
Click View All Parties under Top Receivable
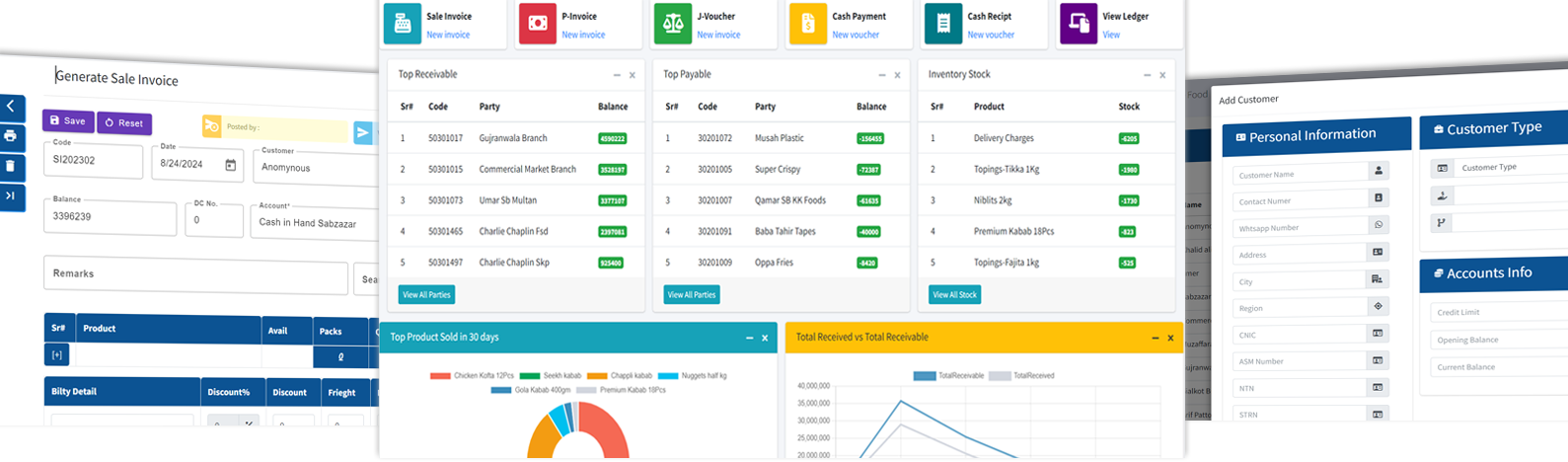coord(426,294)
